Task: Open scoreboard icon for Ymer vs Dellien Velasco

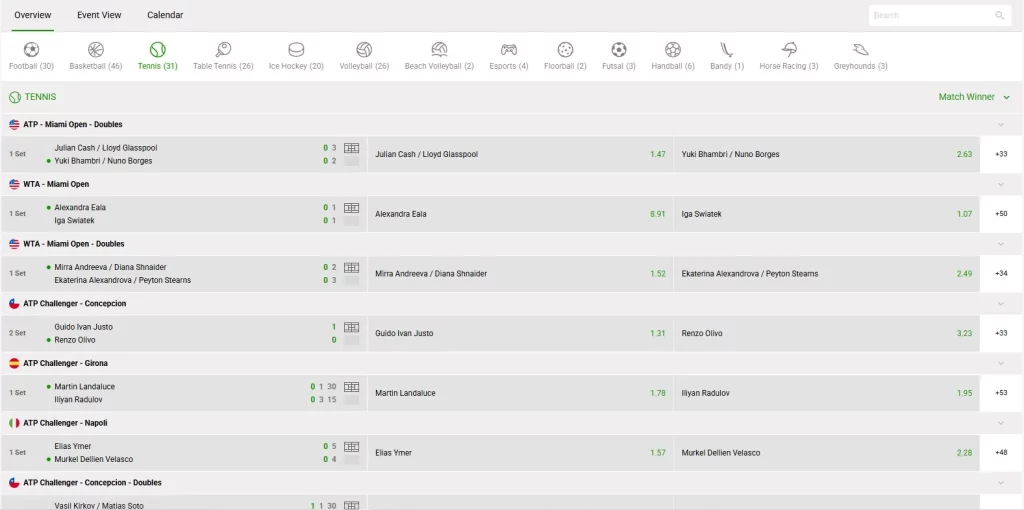Action: pos(351,447)
